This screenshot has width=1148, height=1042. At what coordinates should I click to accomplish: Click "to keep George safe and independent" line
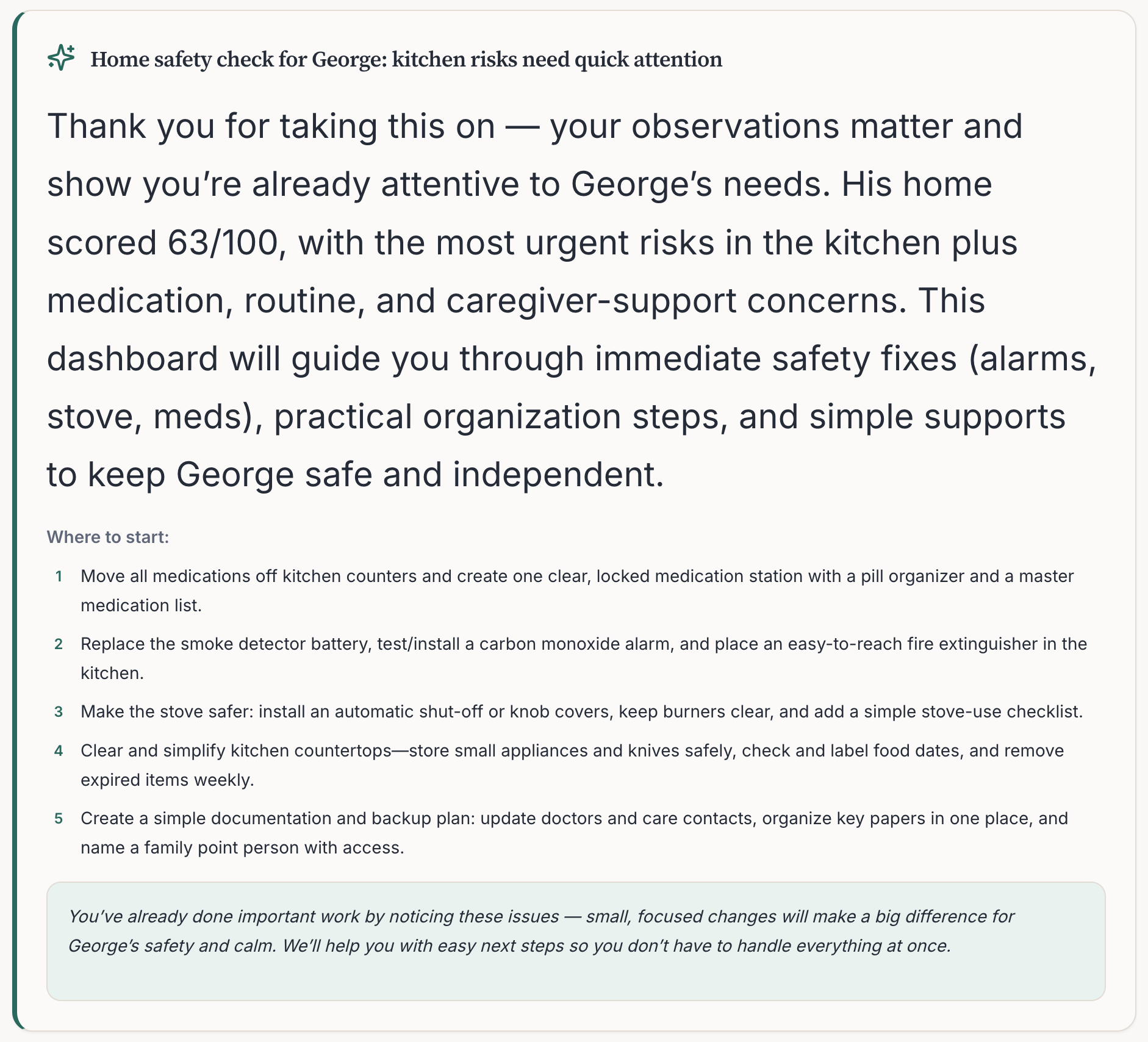[x=355, y=475]
